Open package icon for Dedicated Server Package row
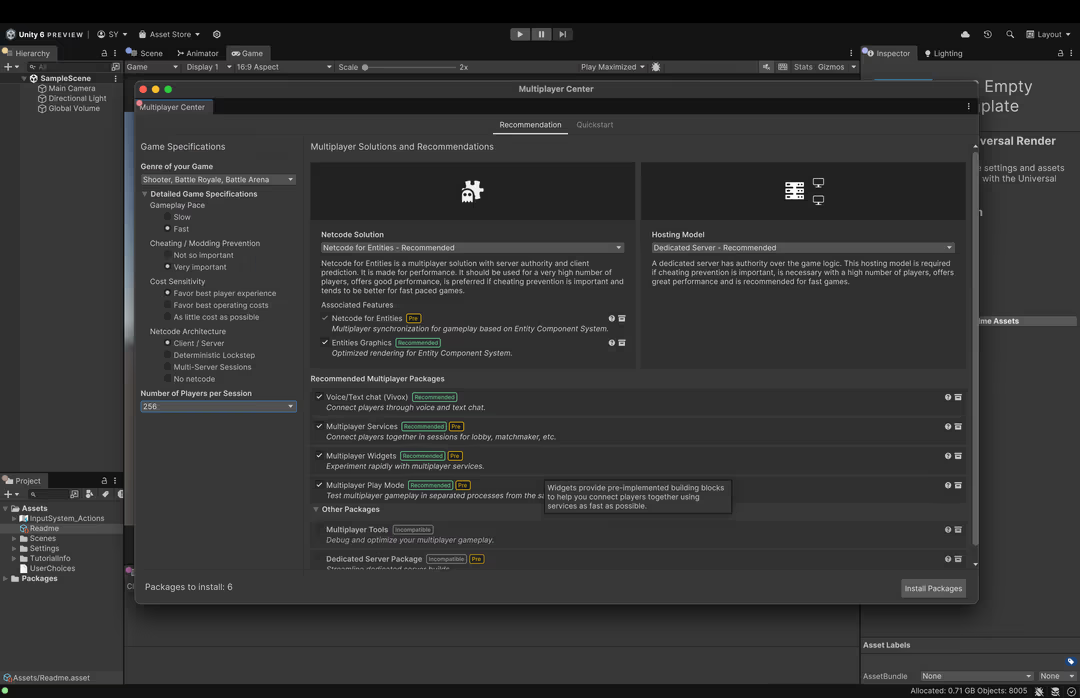This screenshot has width=1080, height=698. (958, 559)
